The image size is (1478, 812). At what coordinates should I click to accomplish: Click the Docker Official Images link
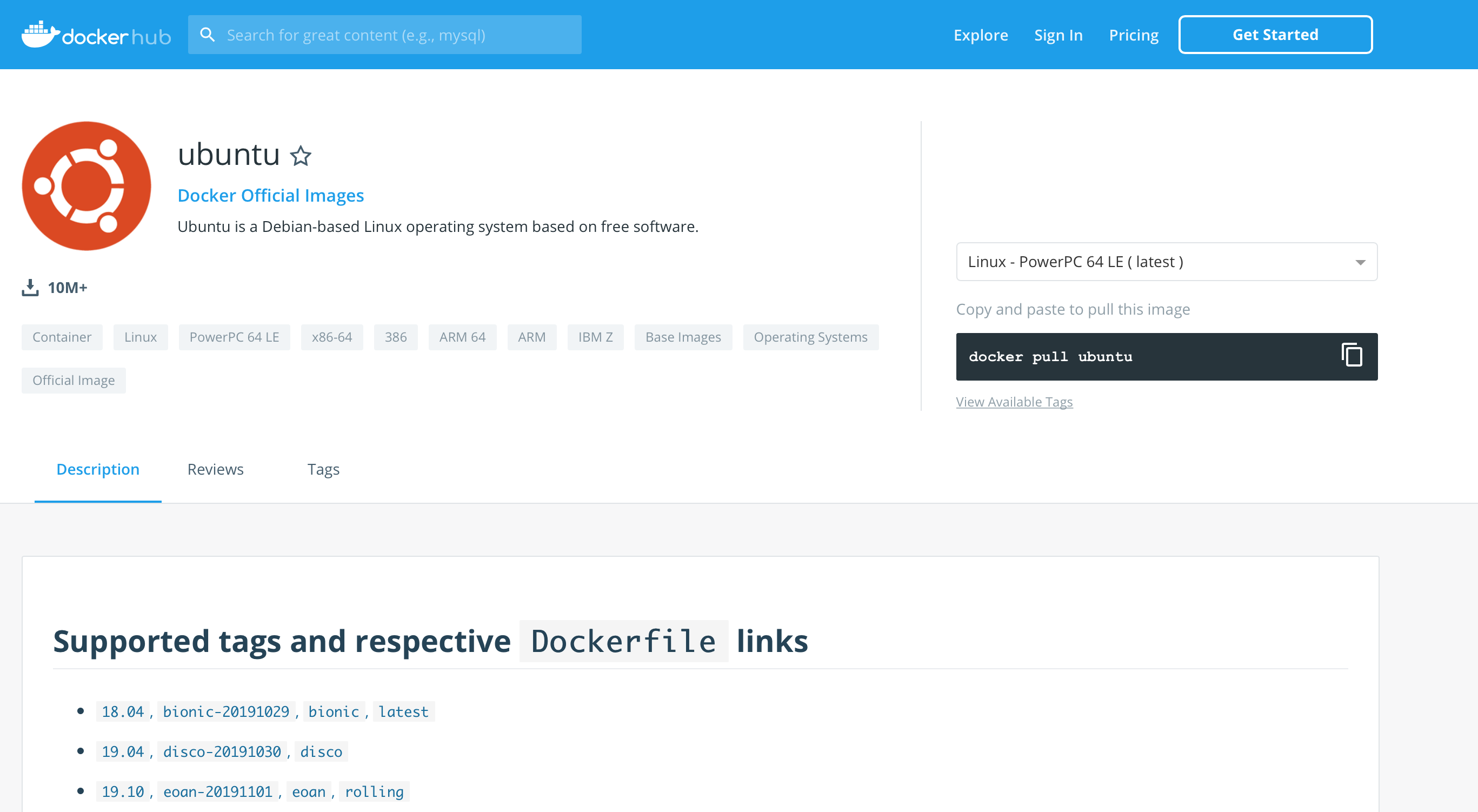[x=270, y=195]
